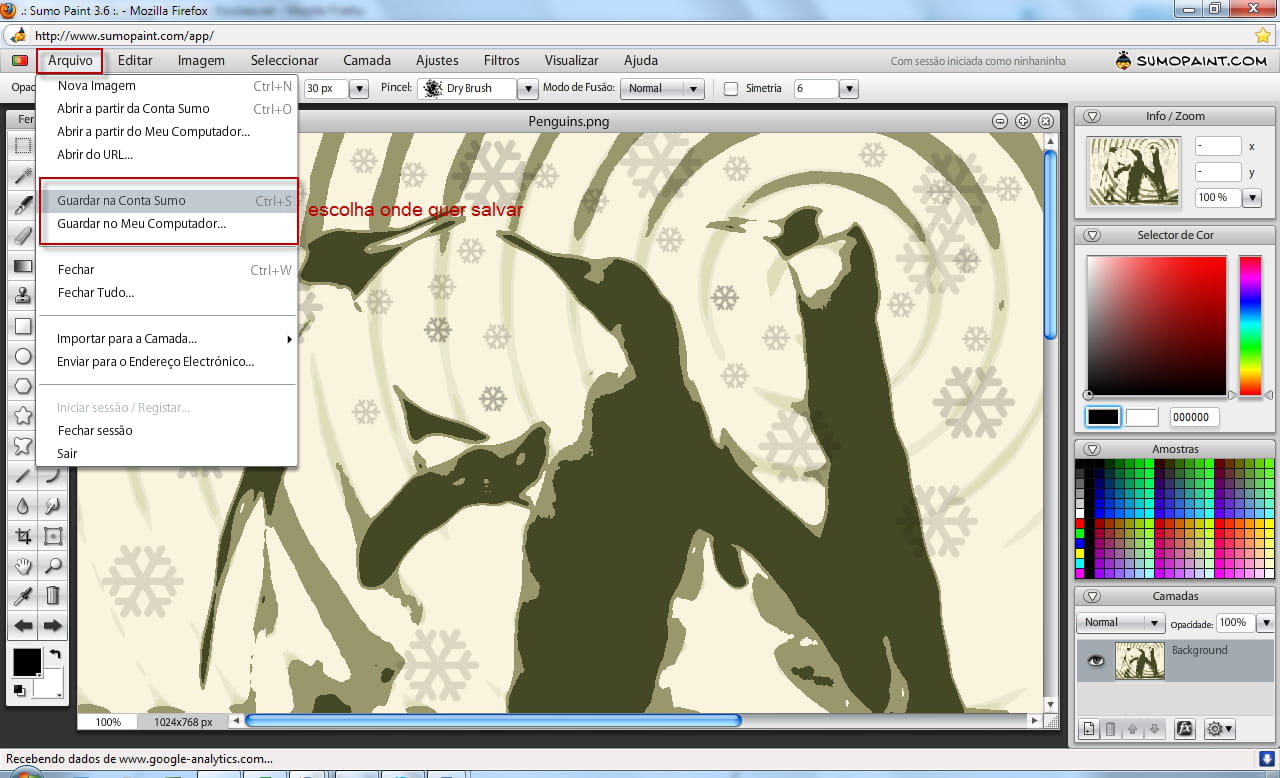1280x778 pixels.
Task: Swap foreground and background colors arrow
Action: click(x=55, y=654)
